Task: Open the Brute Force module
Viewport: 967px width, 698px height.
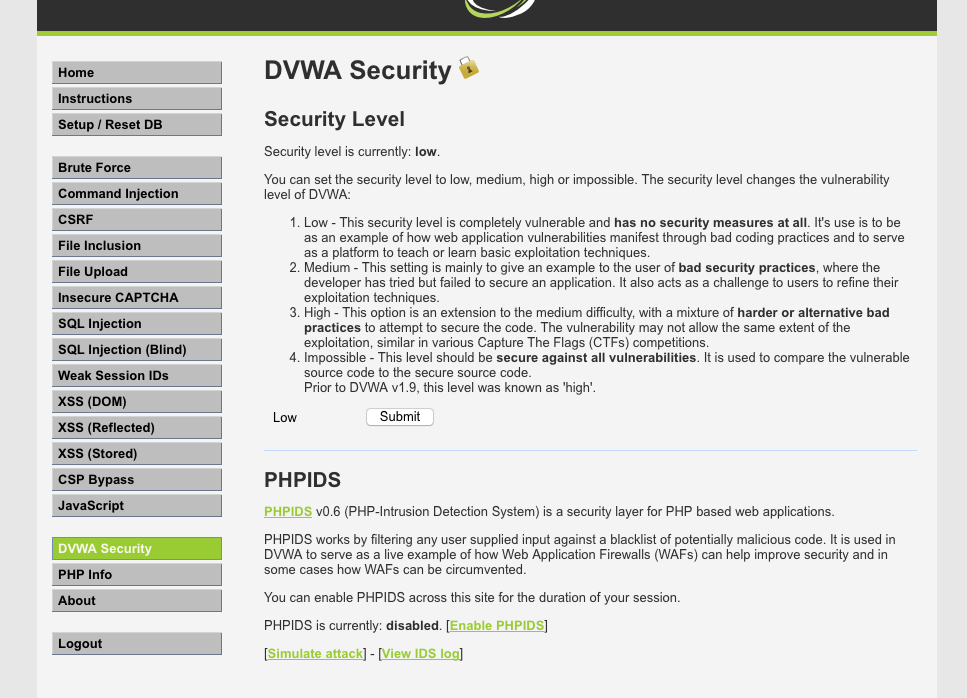Action: tap(137, 167)
